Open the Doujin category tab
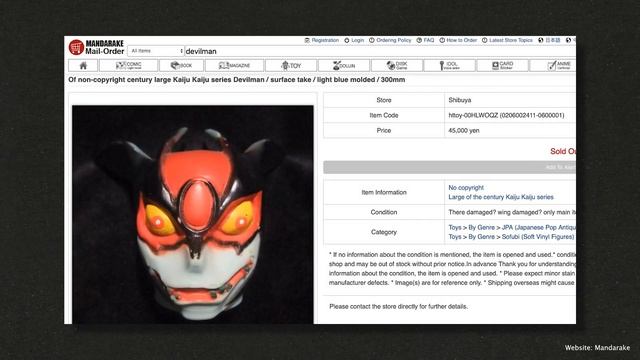 (x=344, y=65)
